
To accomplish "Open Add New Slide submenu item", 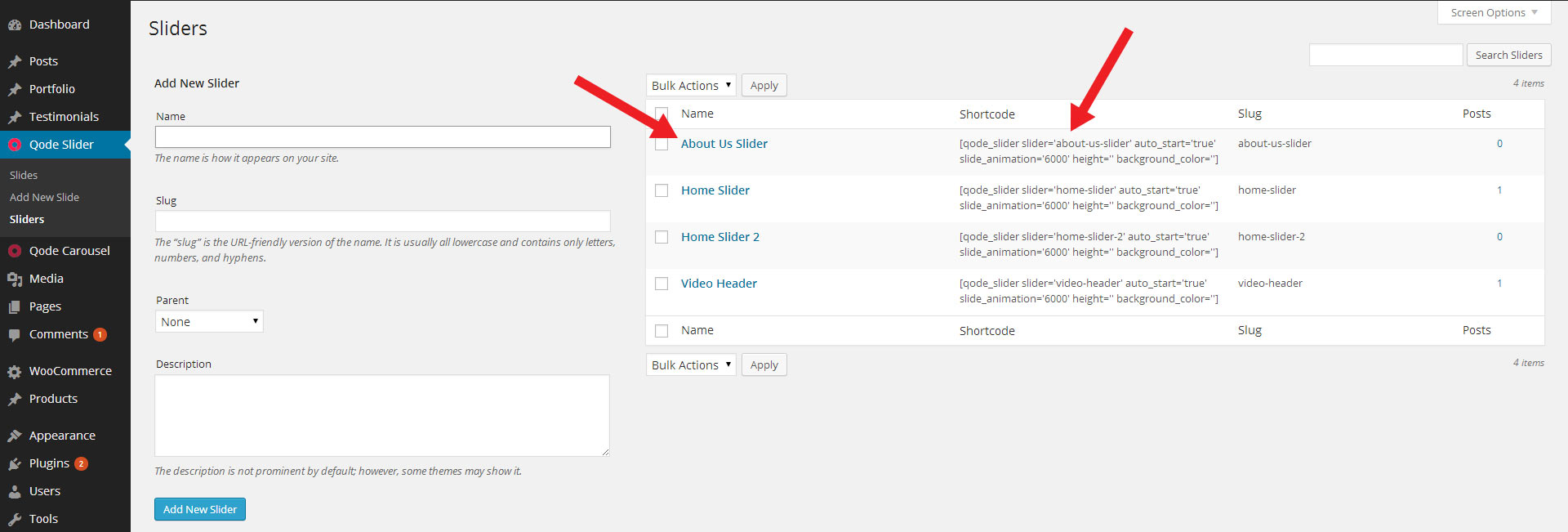I will 44,197.
